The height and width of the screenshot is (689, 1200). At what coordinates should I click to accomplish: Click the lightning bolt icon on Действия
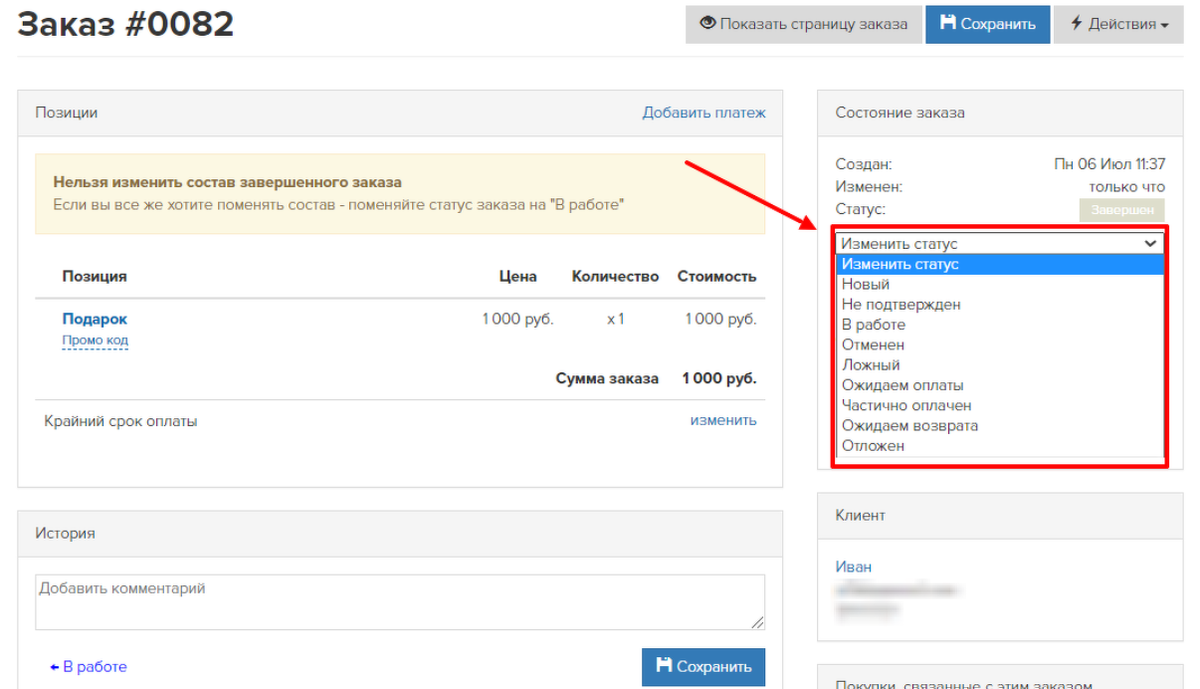1077,24
